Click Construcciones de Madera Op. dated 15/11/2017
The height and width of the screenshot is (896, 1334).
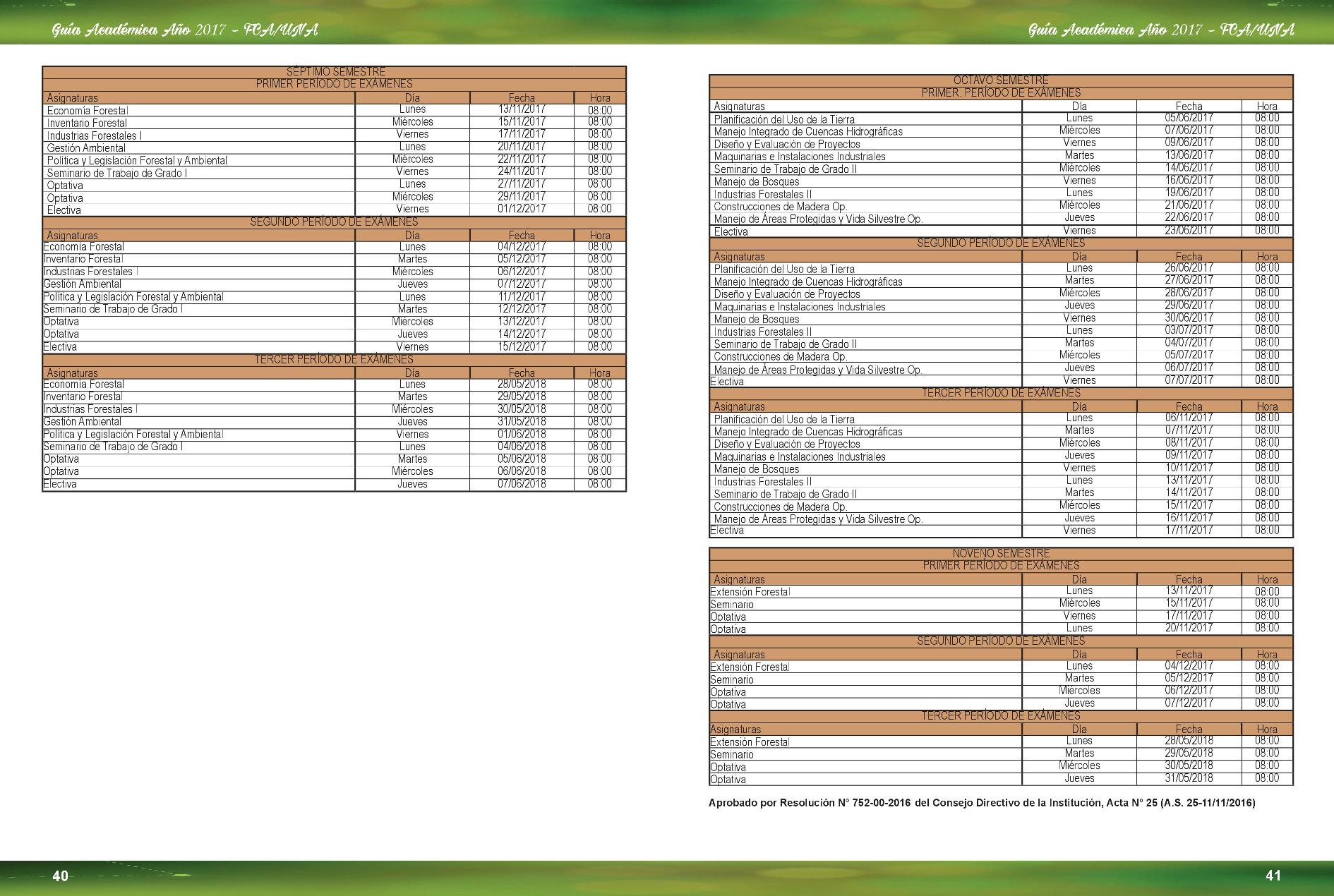pos(781,507)
